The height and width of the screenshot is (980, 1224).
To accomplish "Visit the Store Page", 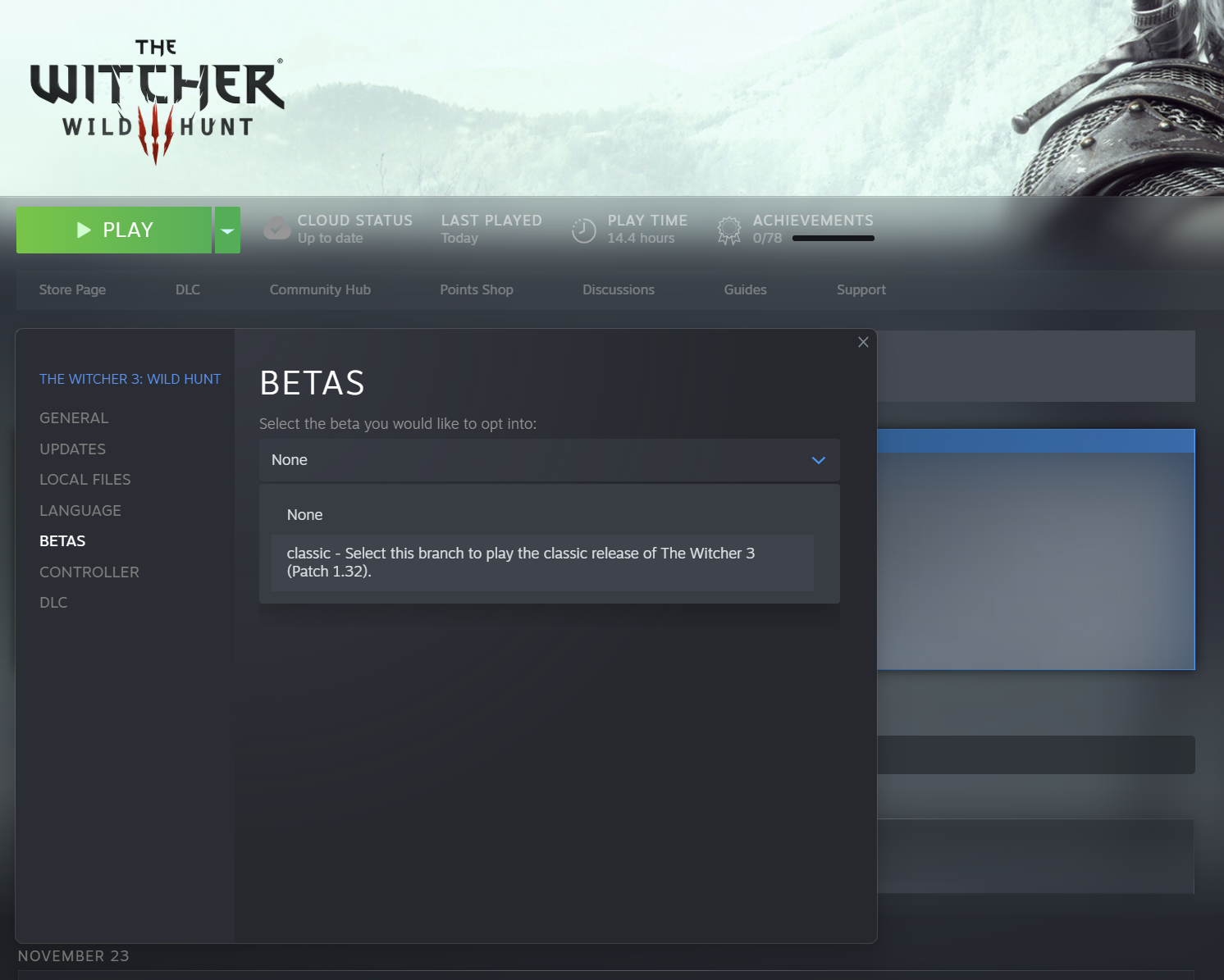I will [x=72, y=289].
